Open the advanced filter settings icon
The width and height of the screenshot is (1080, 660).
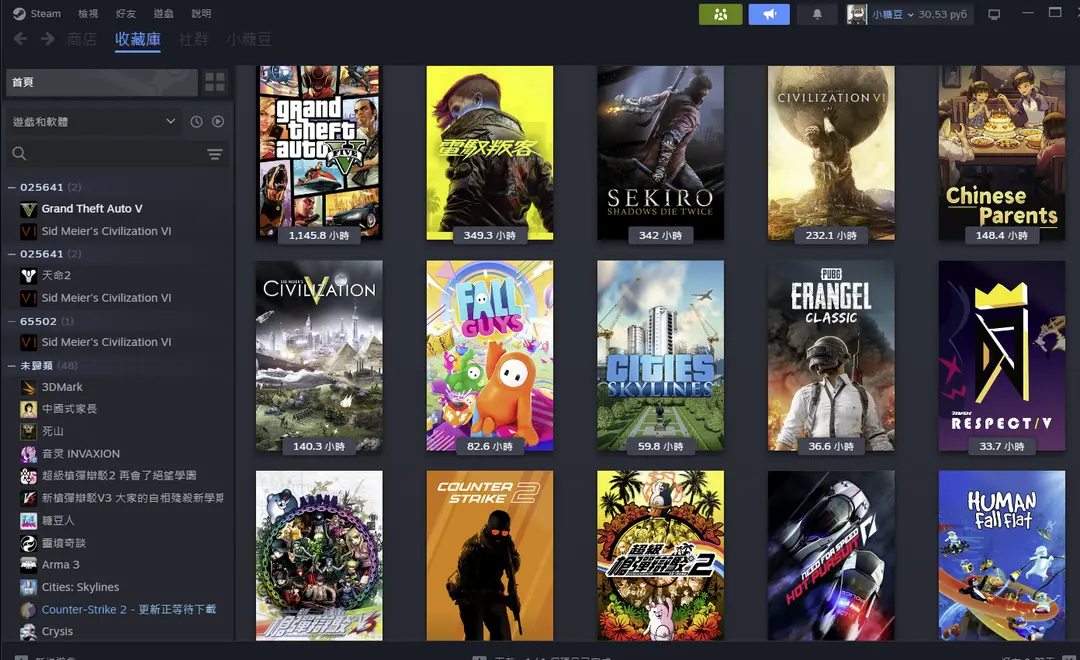click(215, 154)
